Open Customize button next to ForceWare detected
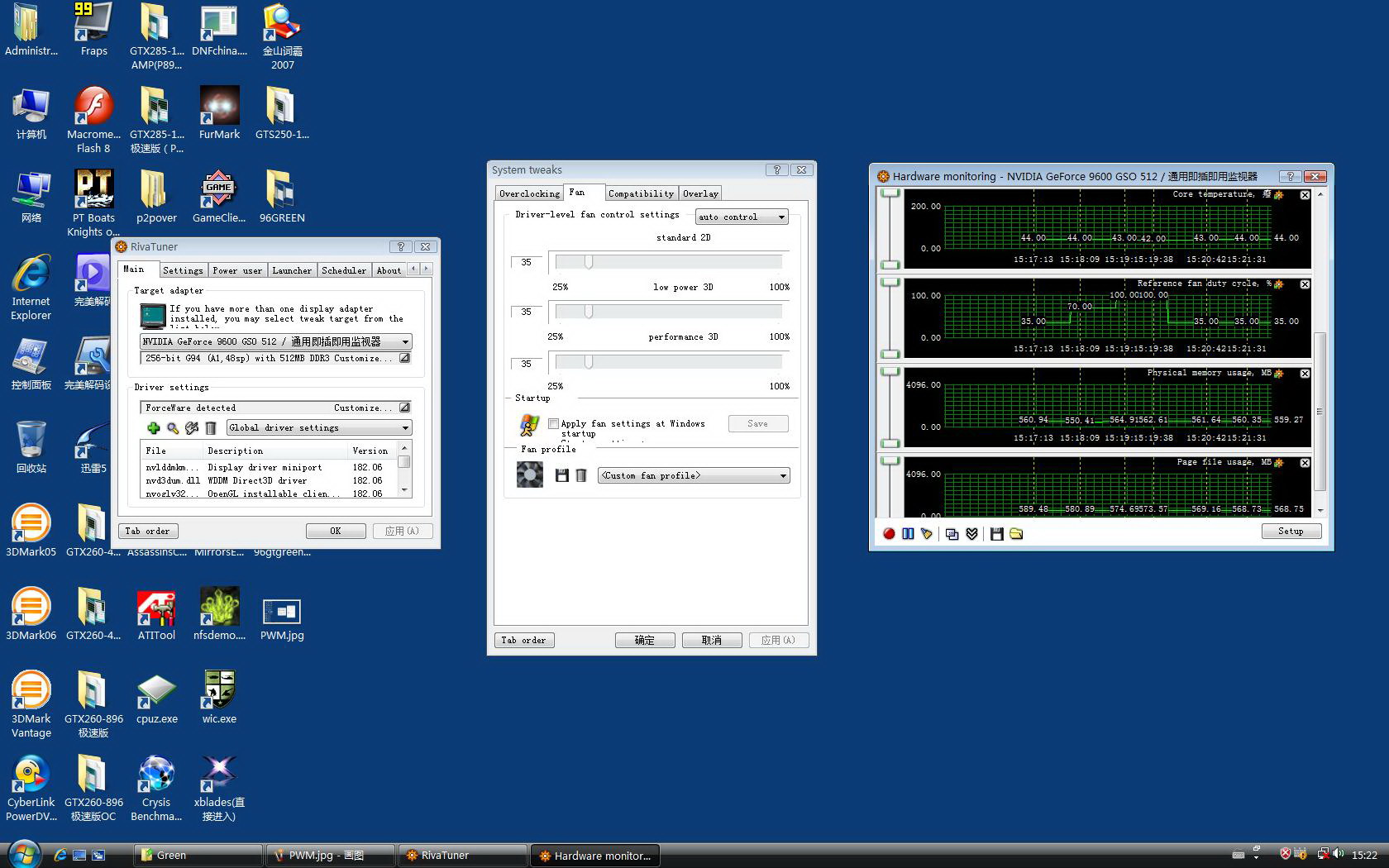1389x868 pixels. click(405, 408)
